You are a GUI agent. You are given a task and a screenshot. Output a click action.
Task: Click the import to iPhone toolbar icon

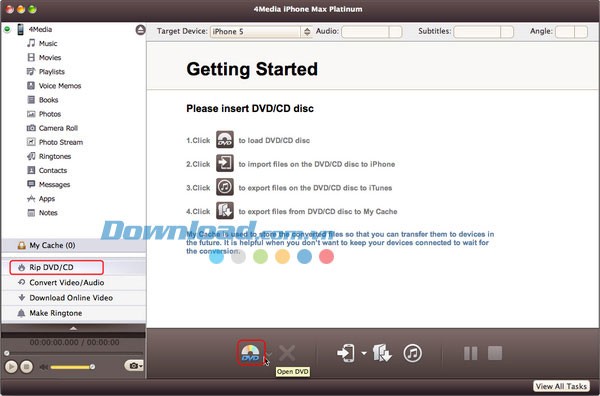click(x=346, y=353)
